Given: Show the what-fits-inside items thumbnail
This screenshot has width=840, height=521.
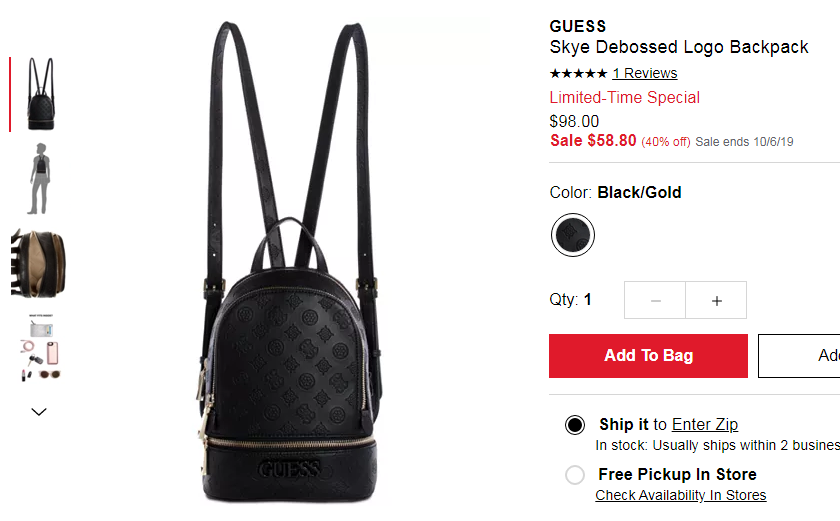Looking at the screenshot, I should (x=41, y=348).
